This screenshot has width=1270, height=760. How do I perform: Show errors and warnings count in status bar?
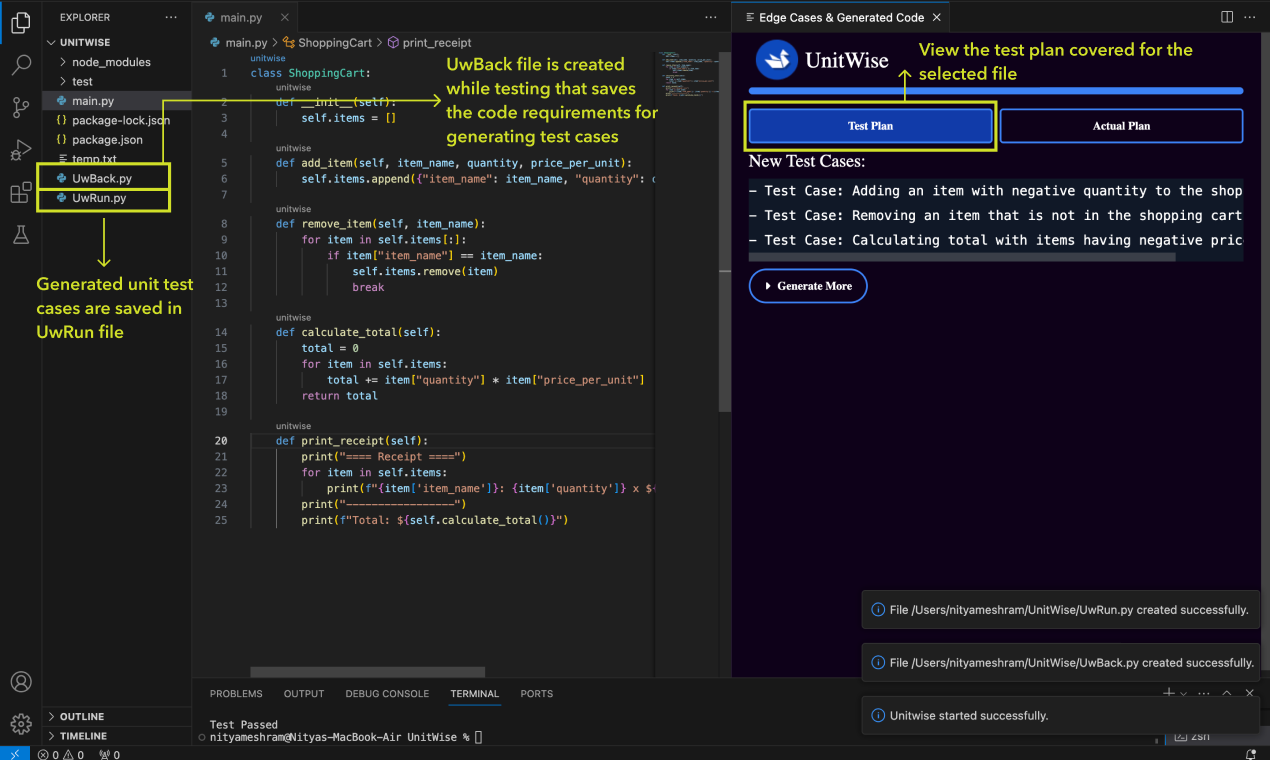[62, 754]
